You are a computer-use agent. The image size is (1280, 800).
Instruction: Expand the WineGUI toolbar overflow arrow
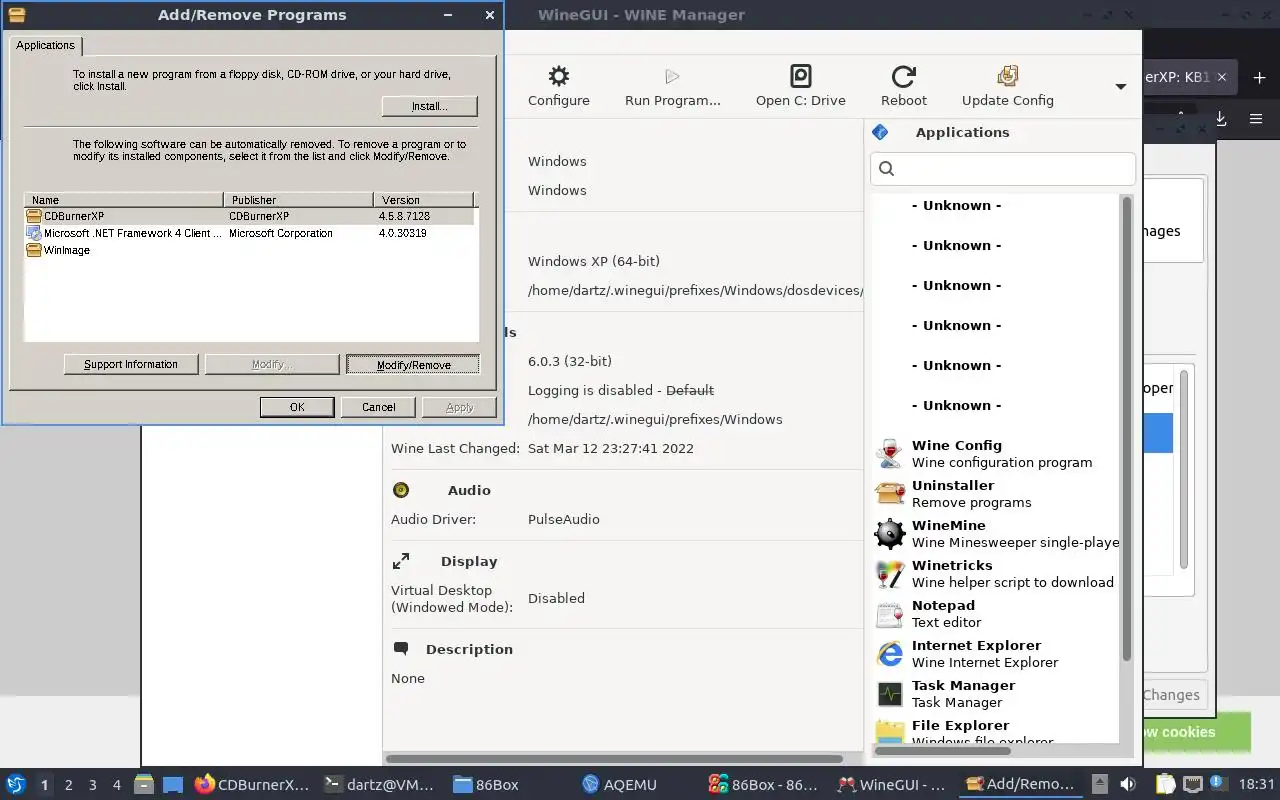1121,87
